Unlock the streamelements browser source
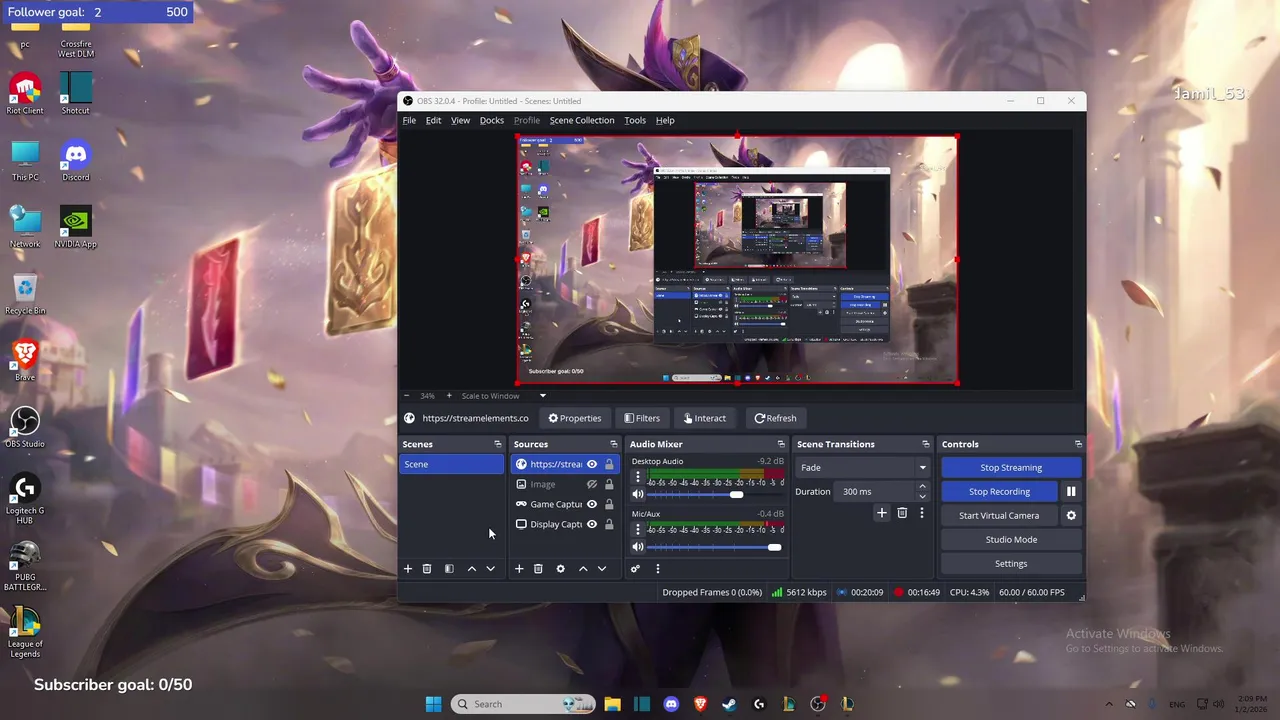This screenshot has height=720, width=1280. pos(609,464)
